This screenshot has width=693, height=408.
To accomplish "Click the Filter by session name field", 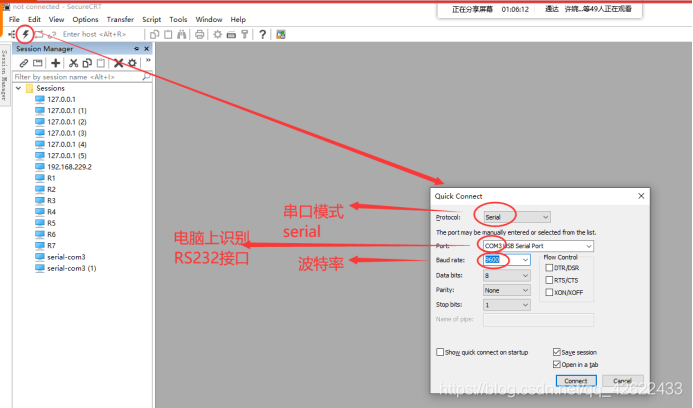I will [x=78, y=77].
